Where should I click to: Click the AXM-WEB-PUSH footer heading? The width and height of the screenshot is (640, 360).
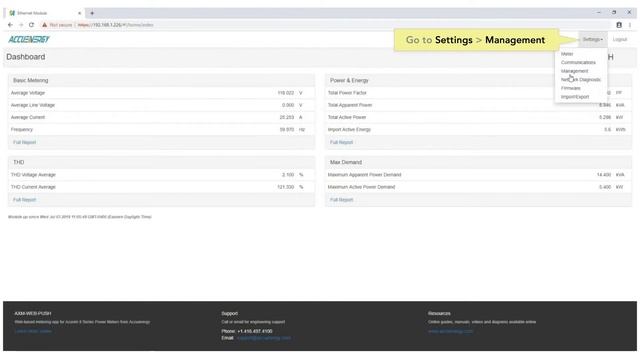33,313
